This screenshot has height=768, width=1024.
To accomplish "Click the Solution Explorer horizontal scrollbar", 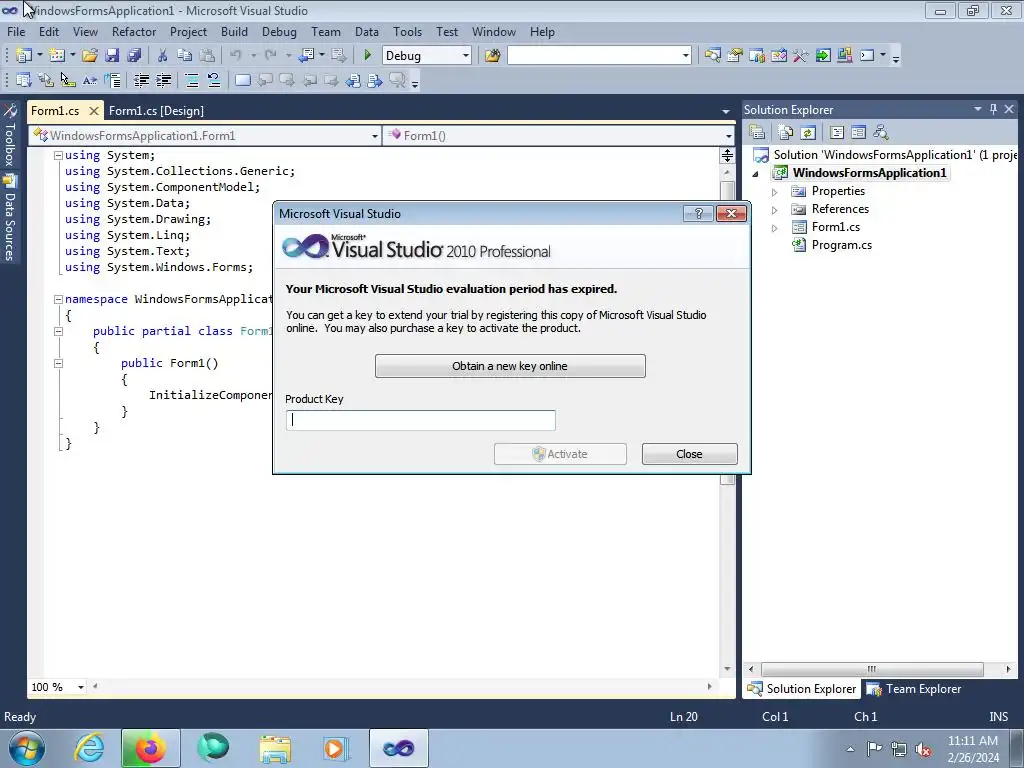I will [x=872, y=669].
